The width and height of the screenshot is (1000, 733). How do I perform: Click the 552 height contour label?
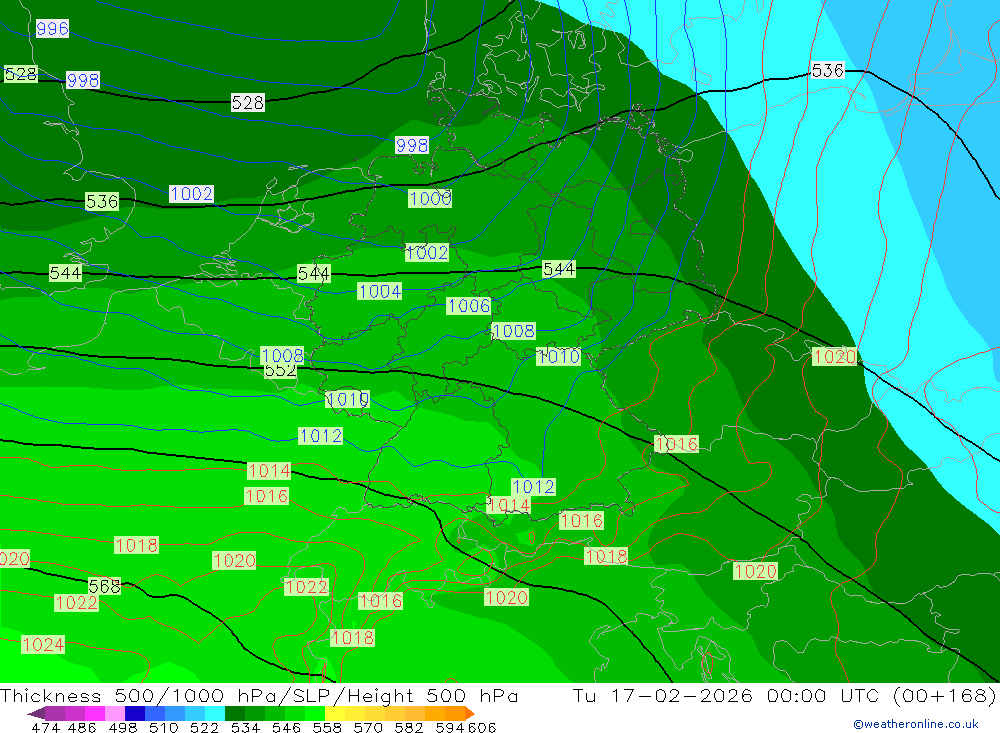pos(281,371)
